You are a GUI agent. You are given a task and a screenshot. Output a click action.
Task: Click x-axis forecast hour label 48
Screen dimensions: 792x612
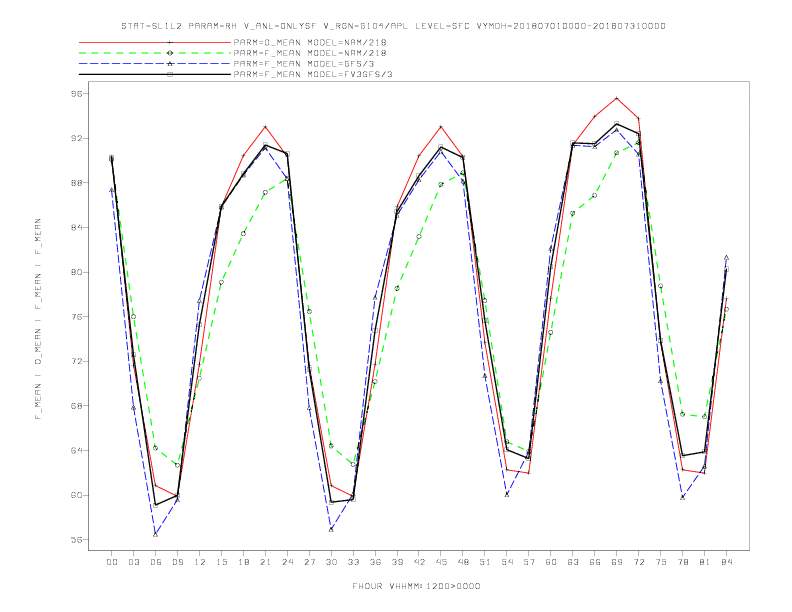463,562
